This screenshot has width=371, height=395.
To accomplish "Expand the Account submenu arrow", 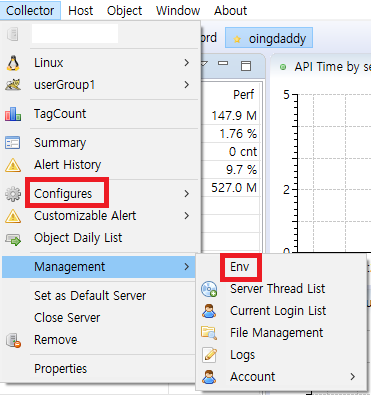I will point(353,377).
